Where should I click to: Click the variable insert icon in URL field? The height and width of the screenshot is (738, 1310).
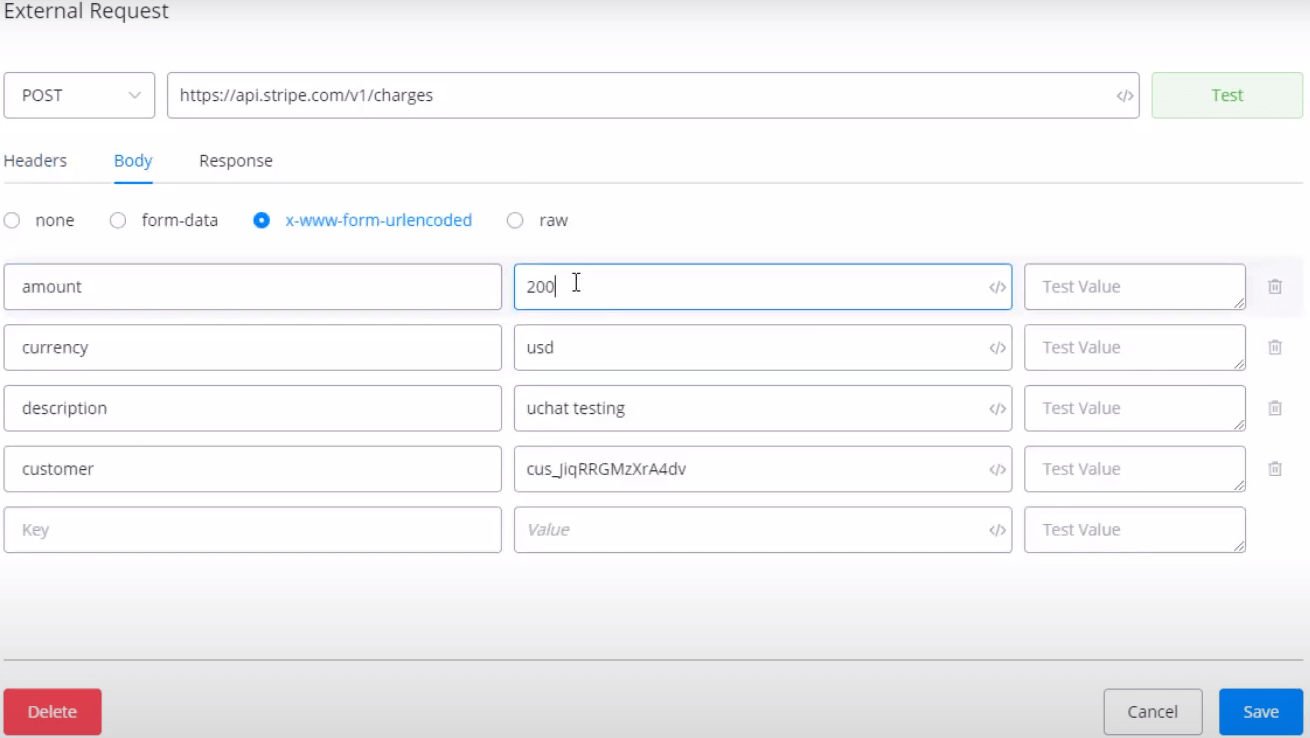(x=1124, y=96)
